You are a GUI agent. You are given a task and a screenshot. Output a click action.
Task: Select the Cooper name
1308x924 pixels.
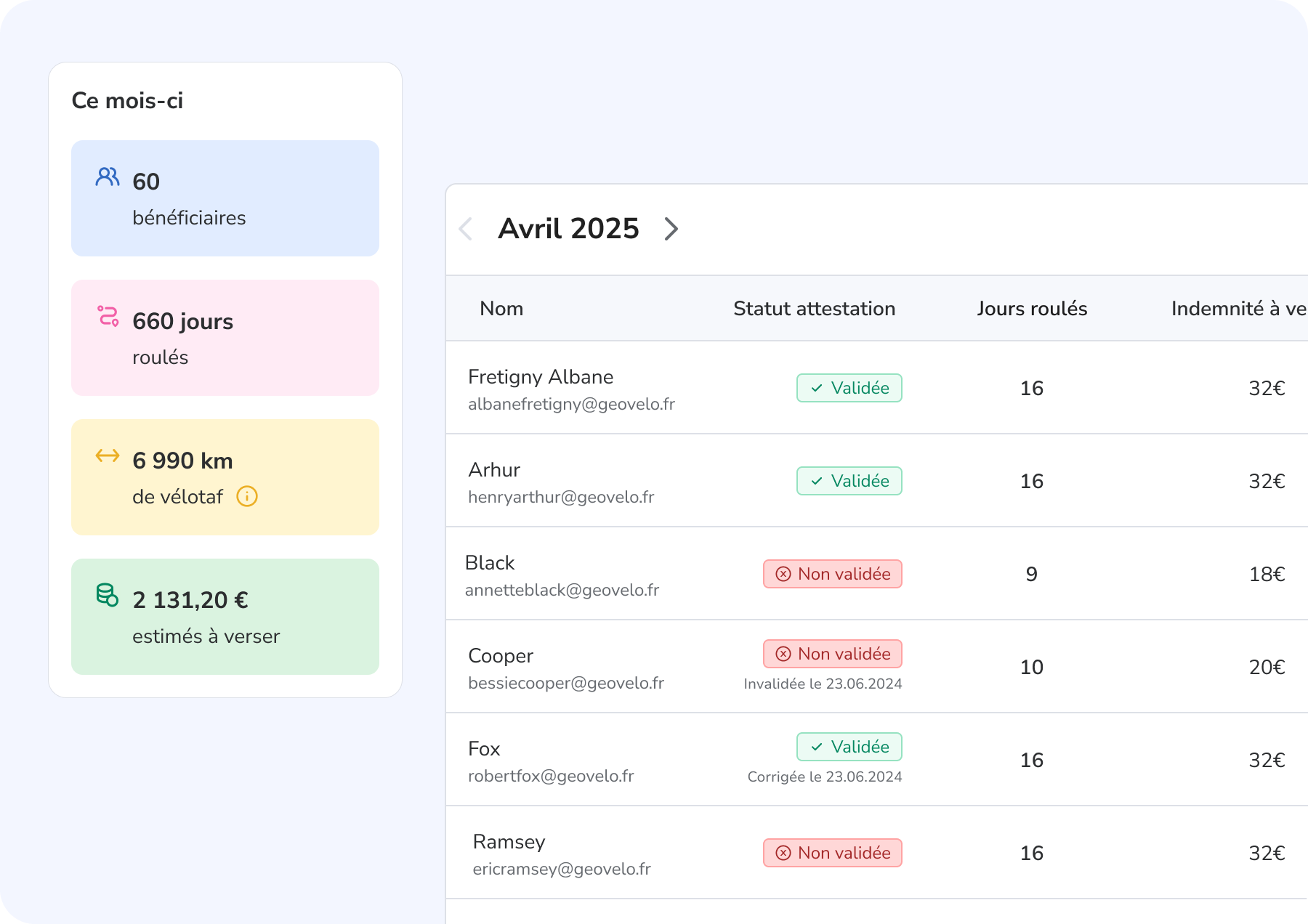[x=501, y=656]
